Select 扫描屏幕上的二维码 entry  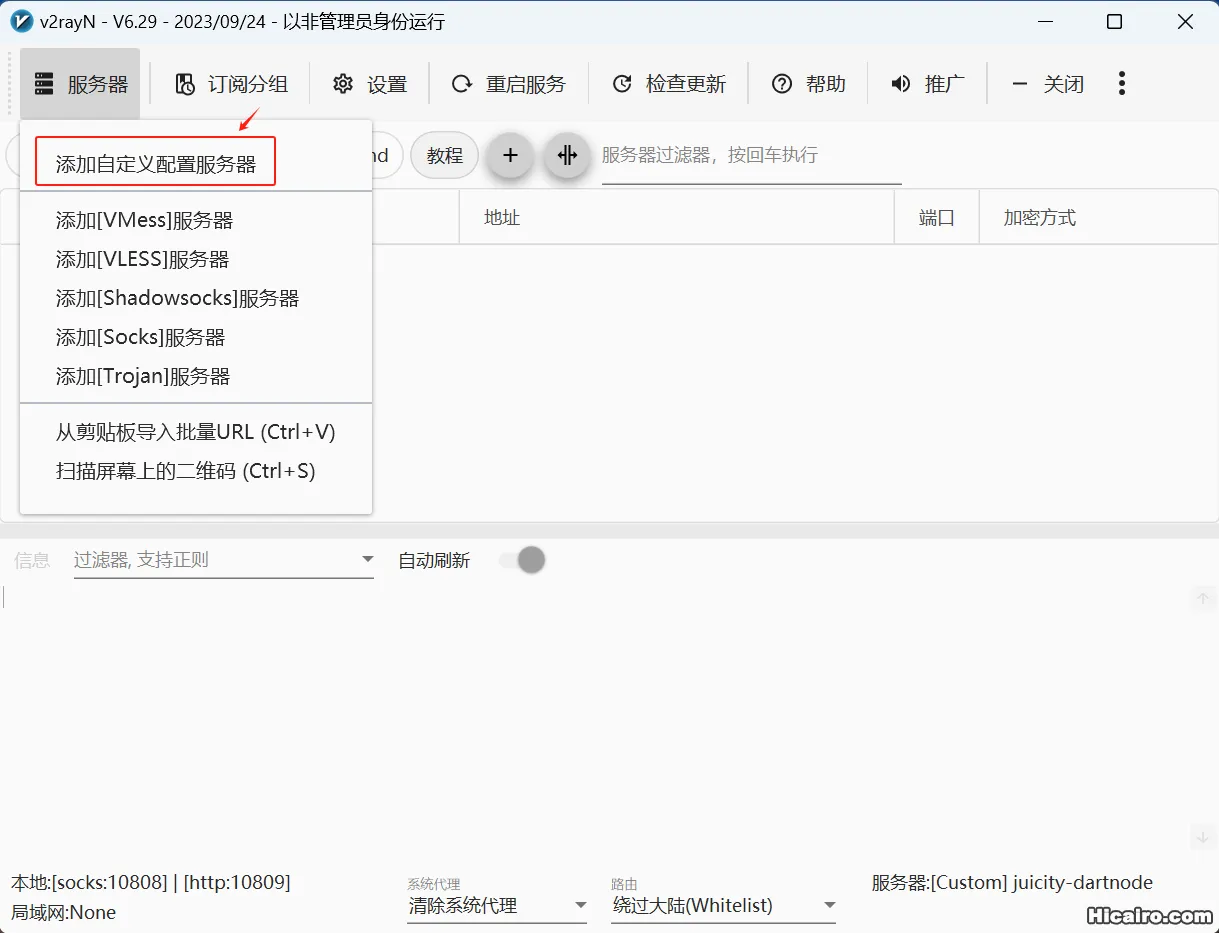point(196,471)
